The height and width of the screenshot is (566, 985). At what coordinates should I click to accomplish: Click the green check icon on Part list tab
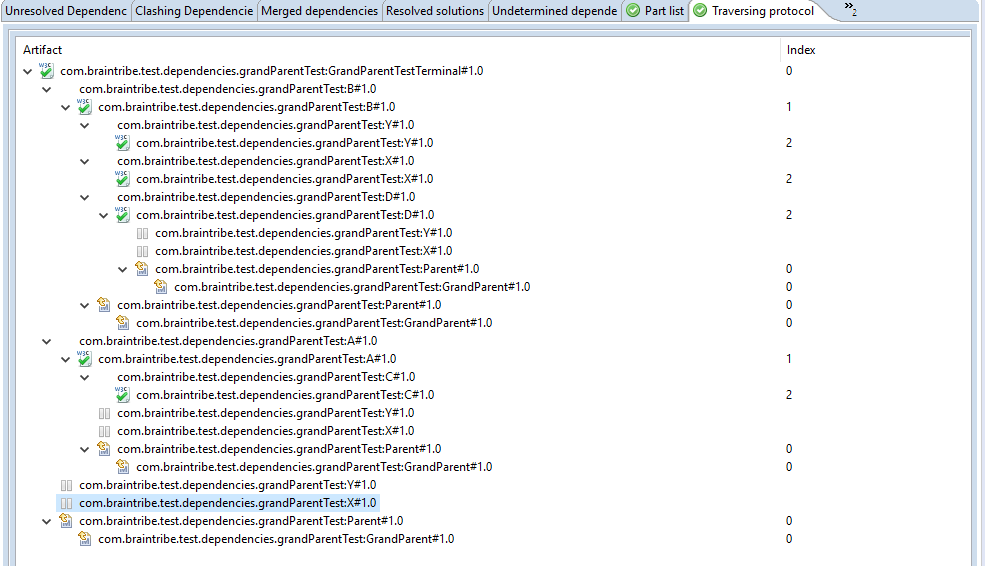click(633, 11)
